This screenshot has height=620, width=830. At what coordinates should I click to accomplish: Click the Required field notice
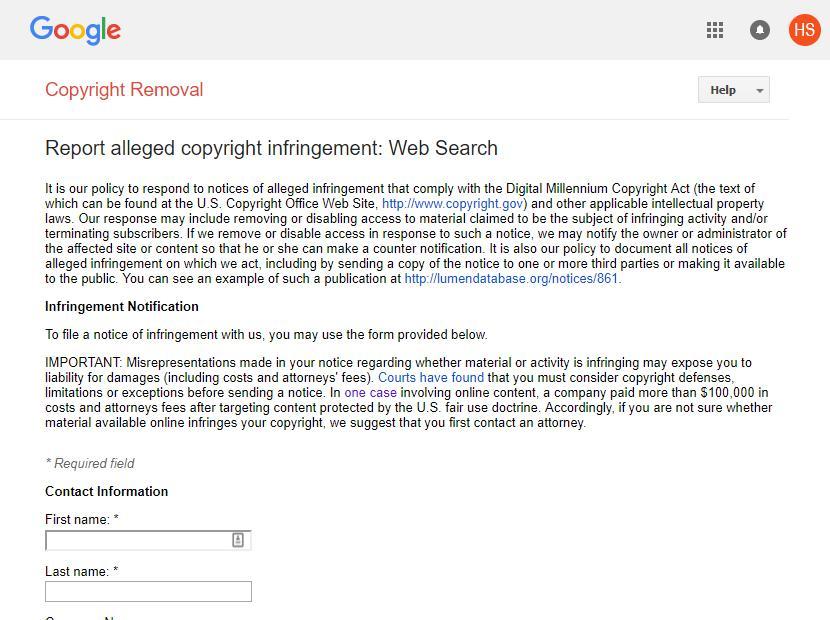pyautogui.click(x=90, y=463)
